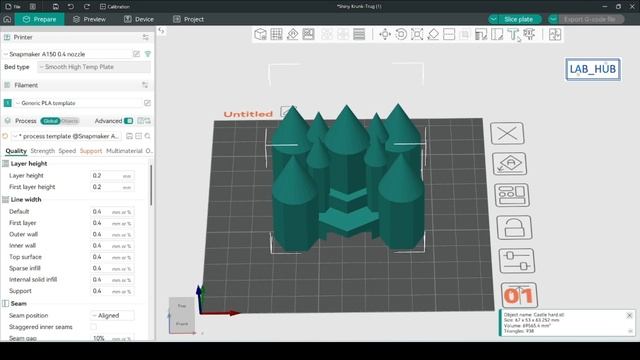The height and width of the screenshot is (360, 640).
Task: Click the Add plate grid icon
Action: click(276, 34)
